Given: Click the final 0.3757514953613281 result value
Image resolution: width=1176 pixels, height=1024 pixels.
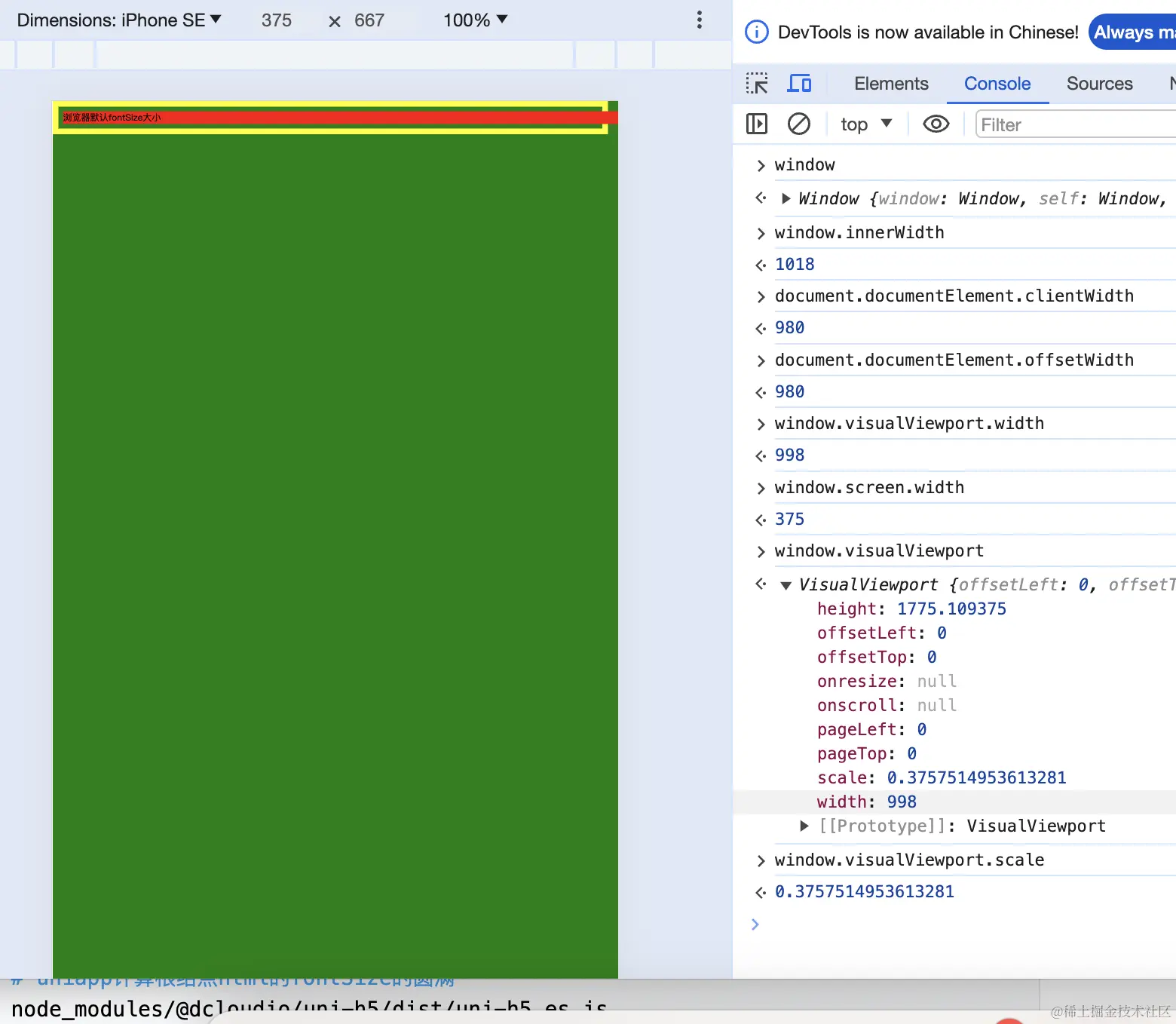Looking at the screenshot, I should (x=865, y=891).
